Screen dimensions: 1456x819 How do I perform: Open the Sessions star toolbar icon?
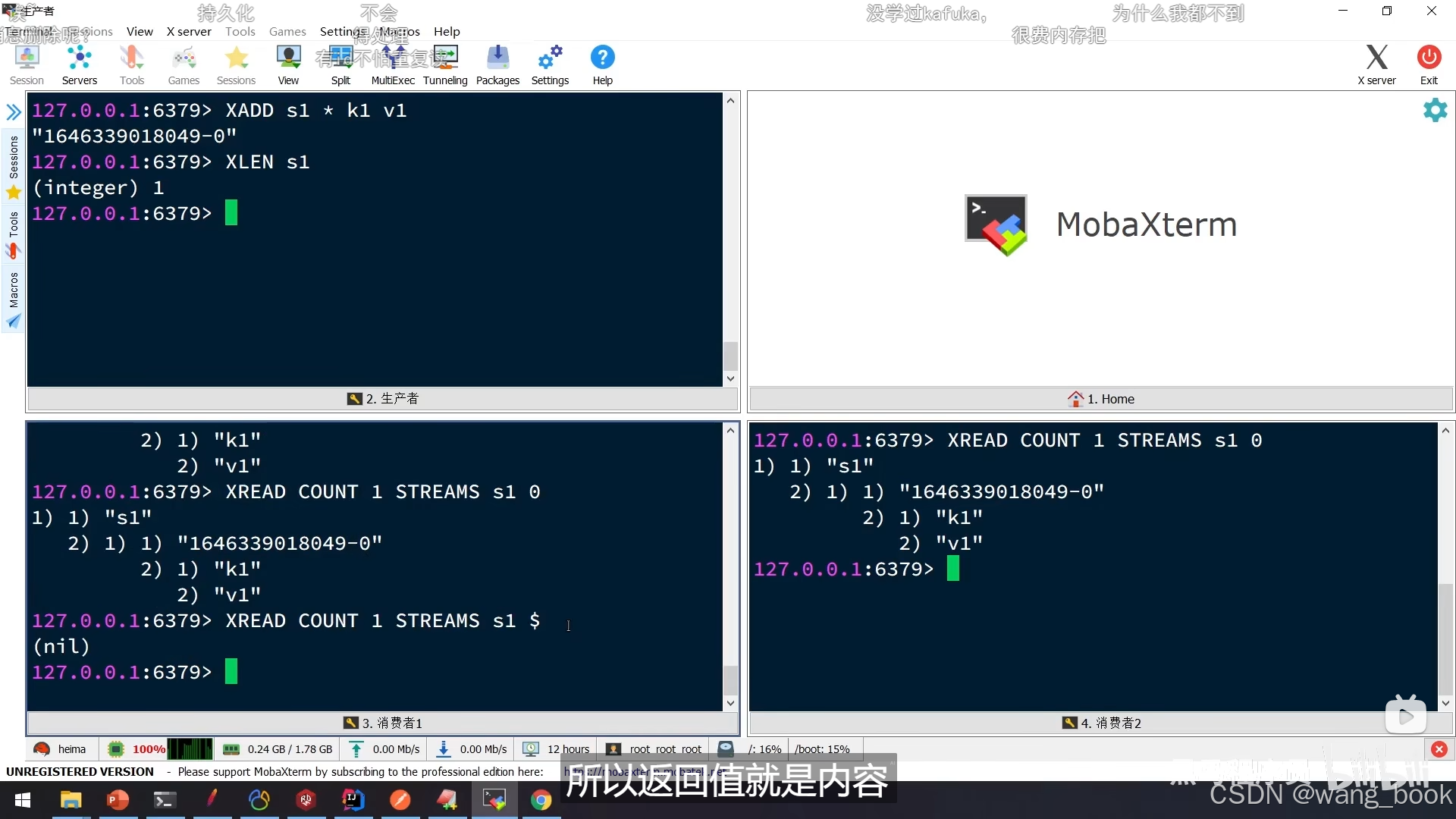pyautogui.click(x=236, y=65)
